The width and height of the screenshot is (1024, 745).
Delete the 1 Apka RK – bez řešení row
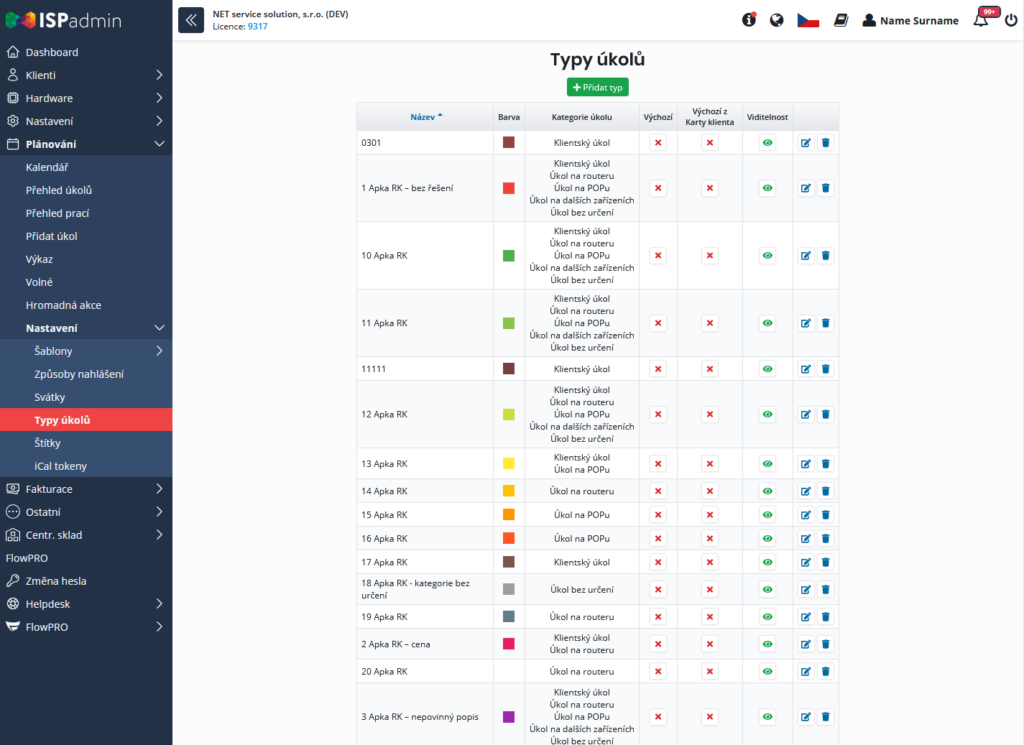(825, 188)
